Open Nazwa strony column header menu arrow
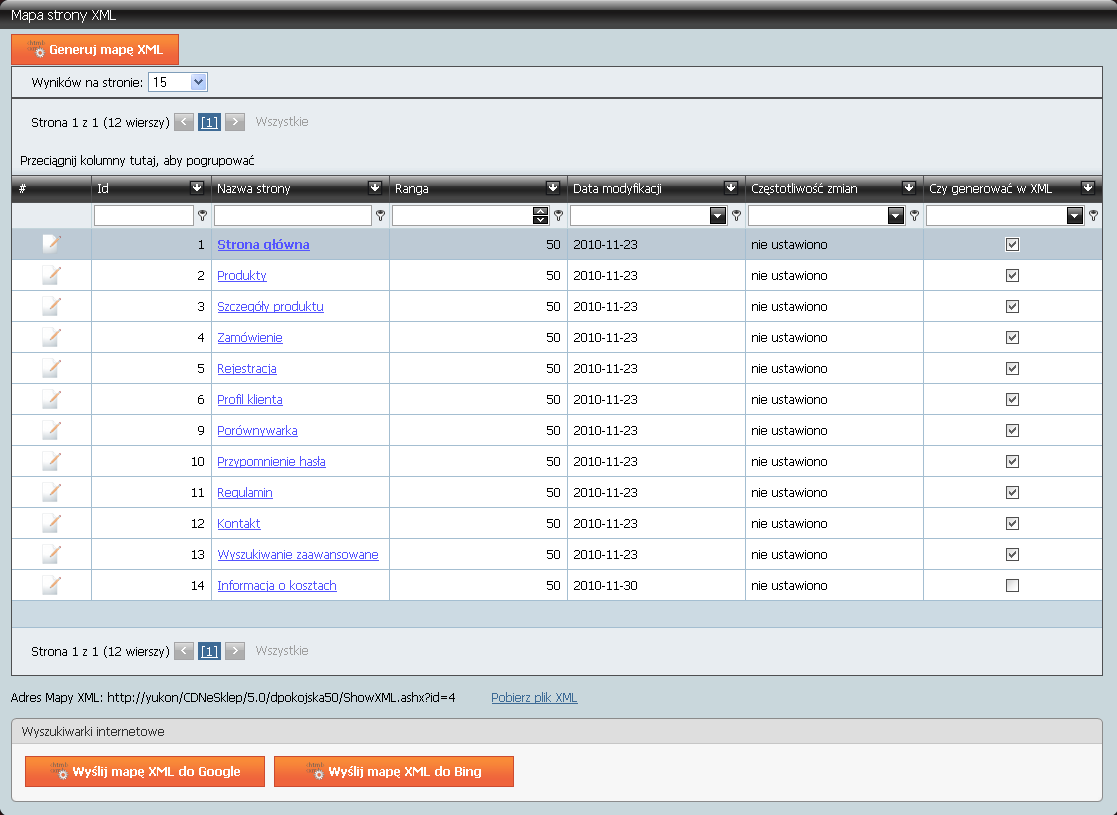 pos(375,187)
